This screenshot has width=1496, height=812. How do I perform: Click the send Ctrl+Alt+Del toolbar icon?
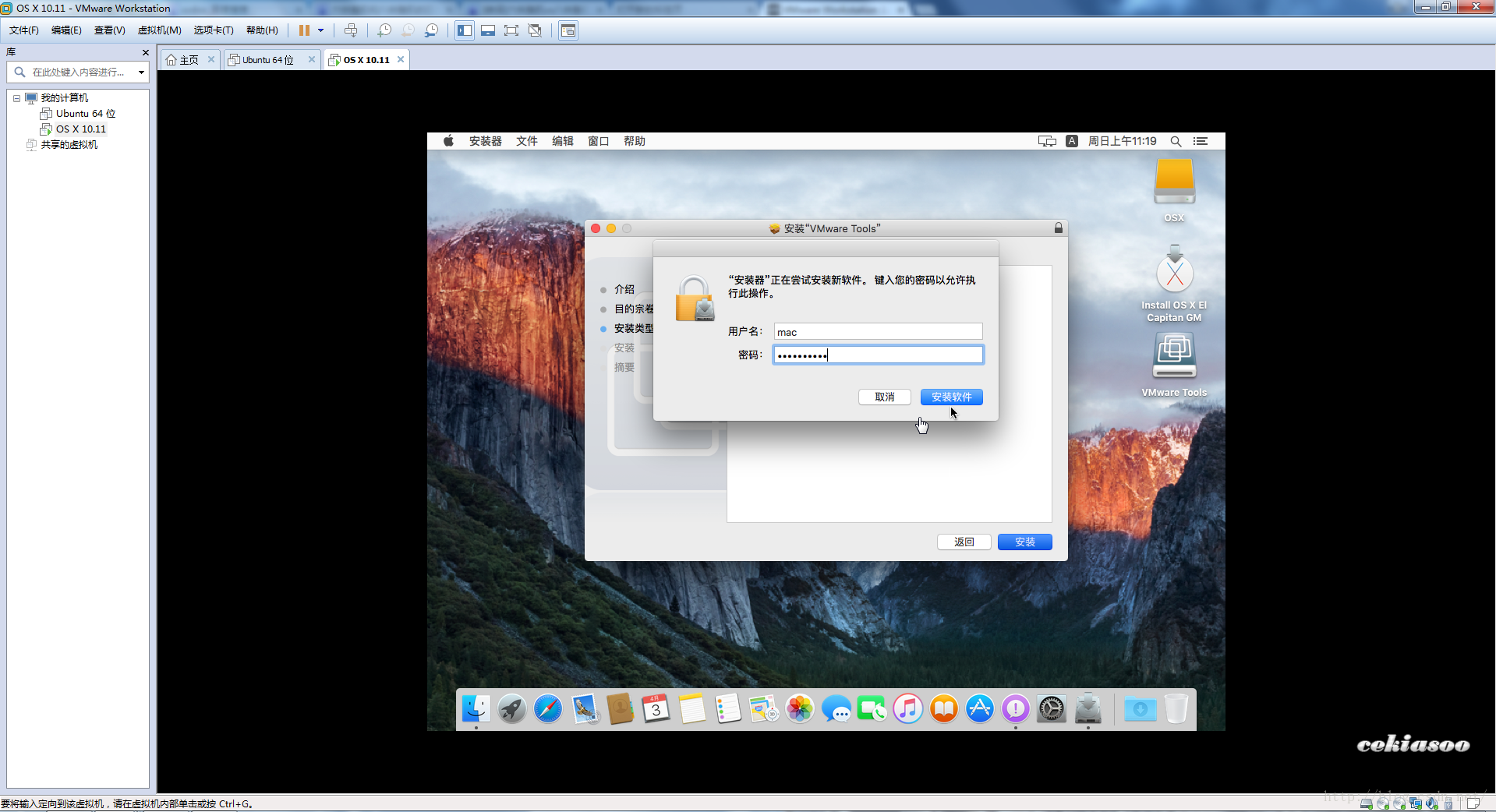coord(351,30)
